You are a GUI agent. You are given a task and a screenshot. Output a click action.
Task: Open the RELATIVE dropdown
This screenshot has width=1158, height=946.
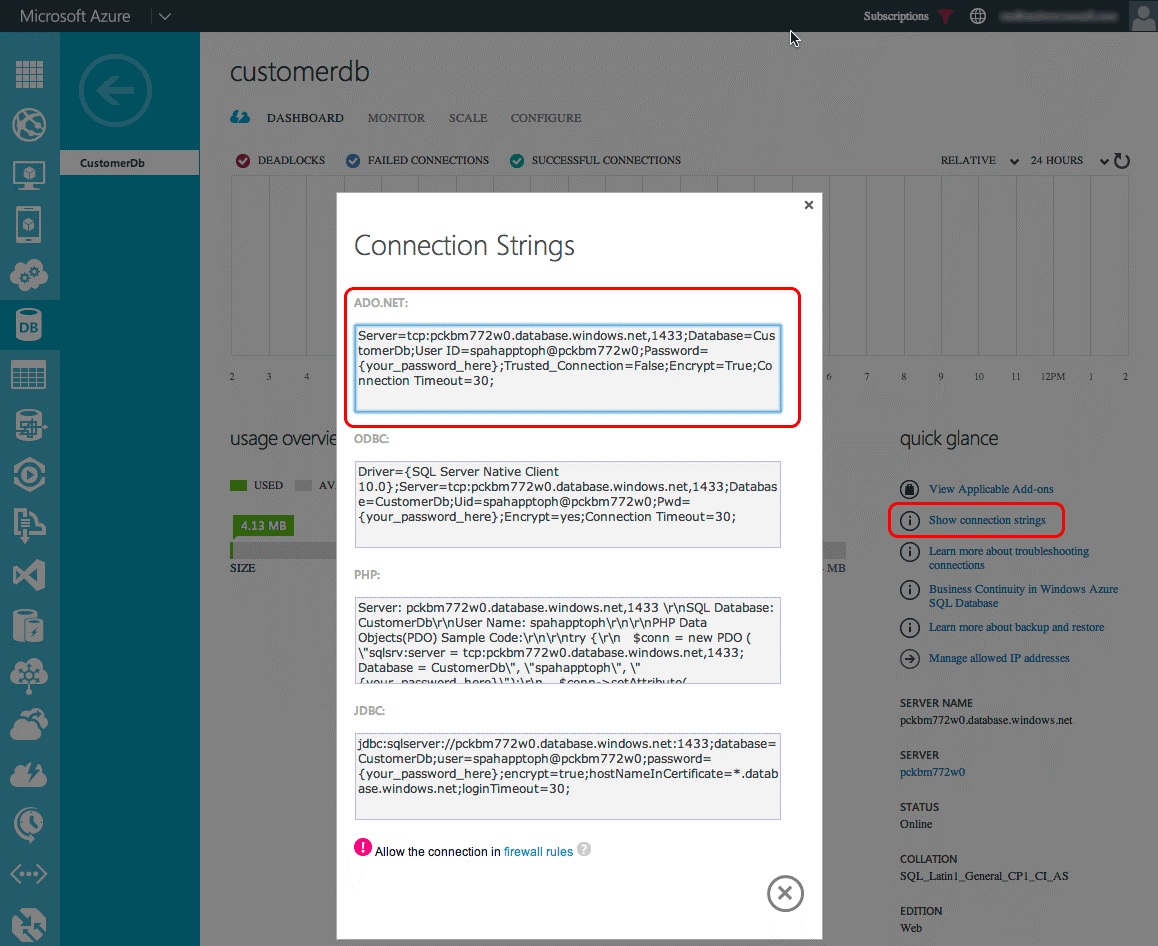tap(975, 160)
